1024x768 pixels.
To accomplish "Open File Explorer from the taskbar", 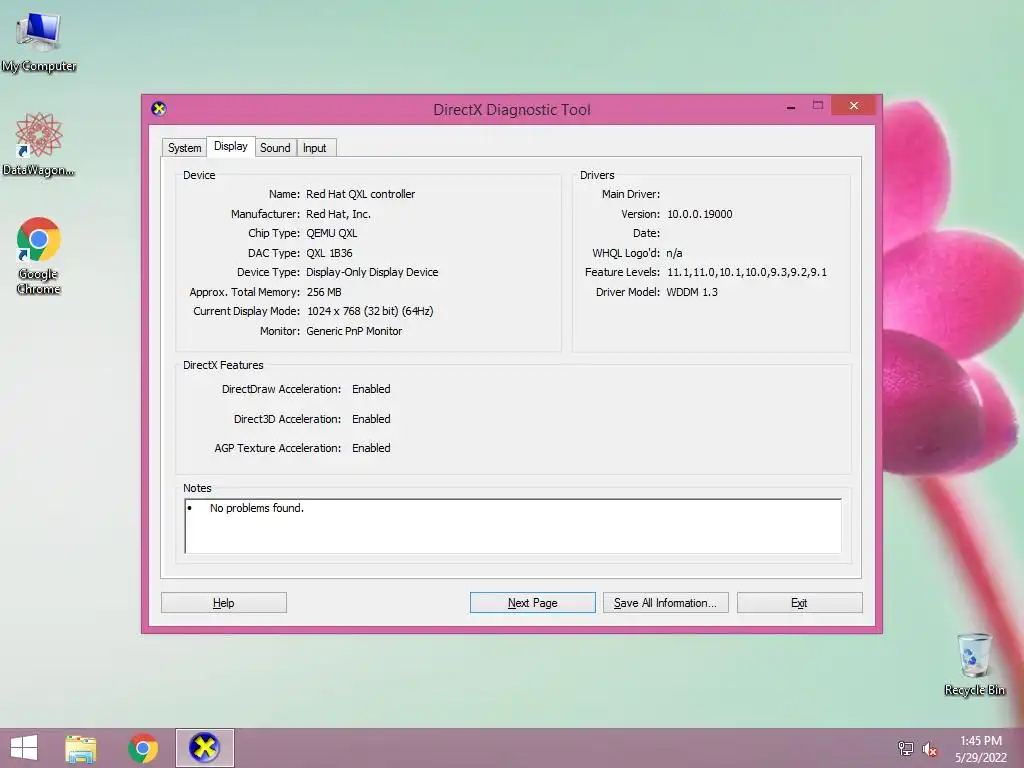I will 80,748.
